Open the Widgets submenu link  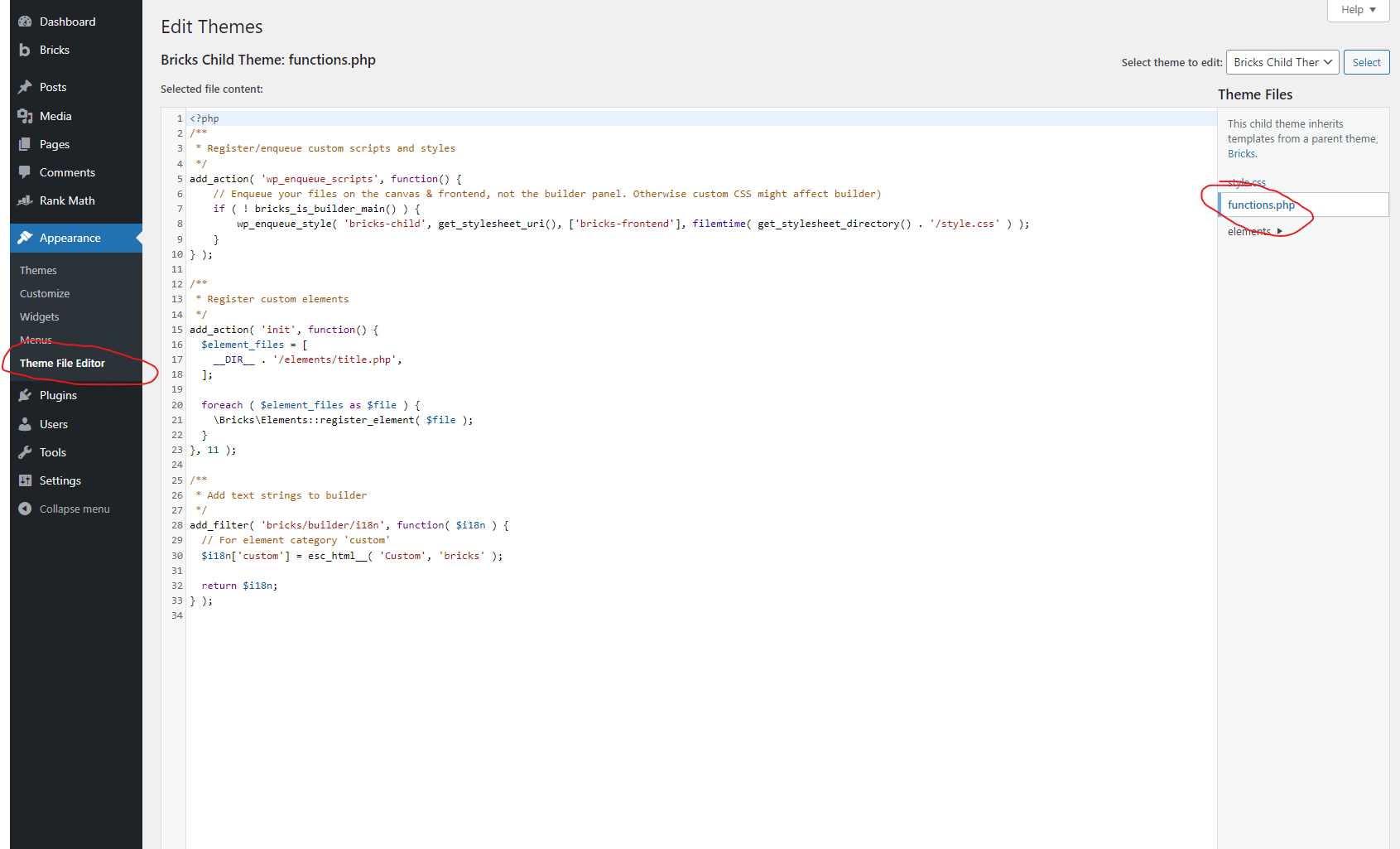(40, 317)
